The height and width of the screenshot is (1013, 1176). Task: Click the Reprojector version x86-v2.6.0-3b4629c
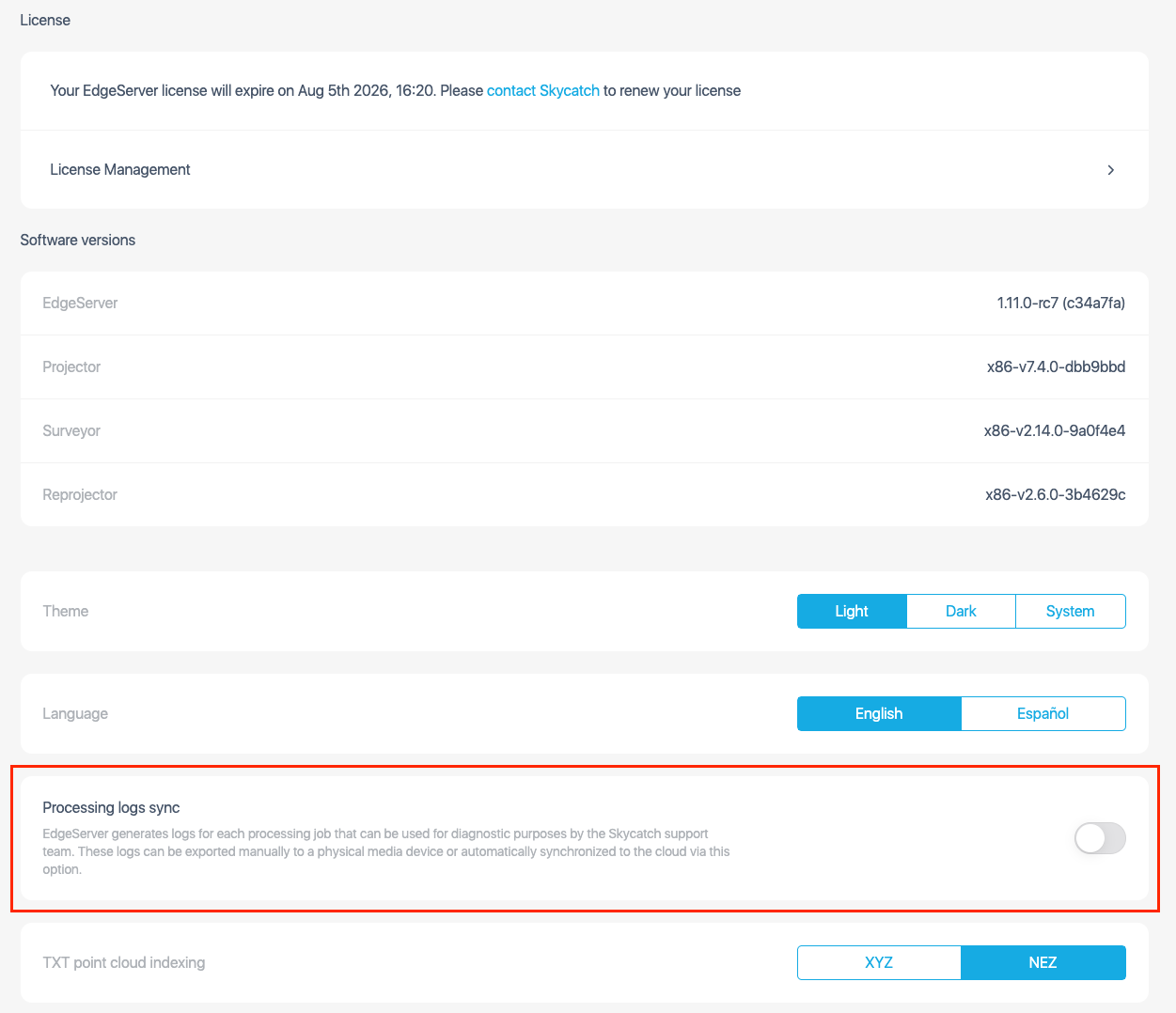click(1055, 494)
